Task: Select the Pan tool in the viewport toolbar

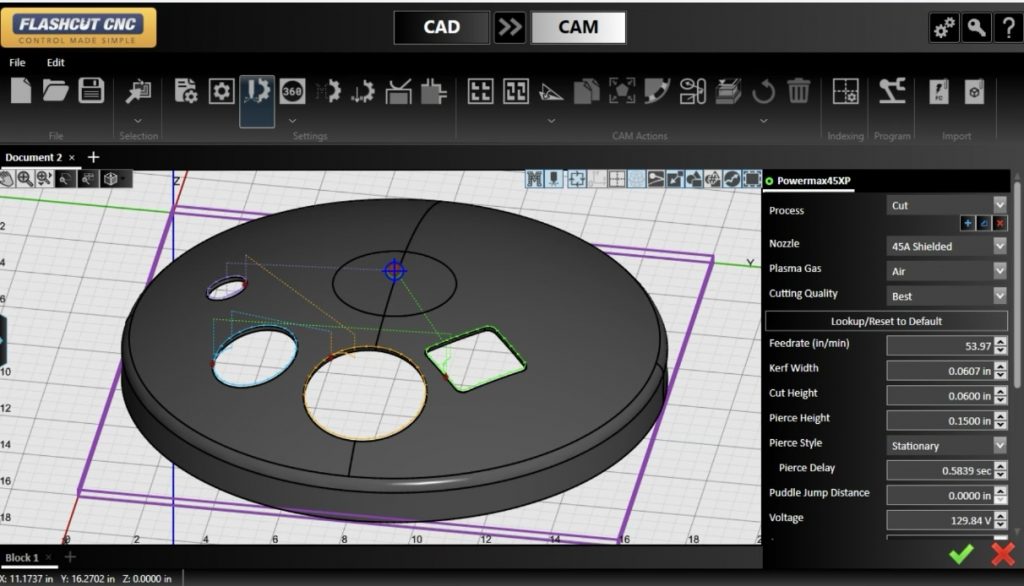Action: [9, 179]
